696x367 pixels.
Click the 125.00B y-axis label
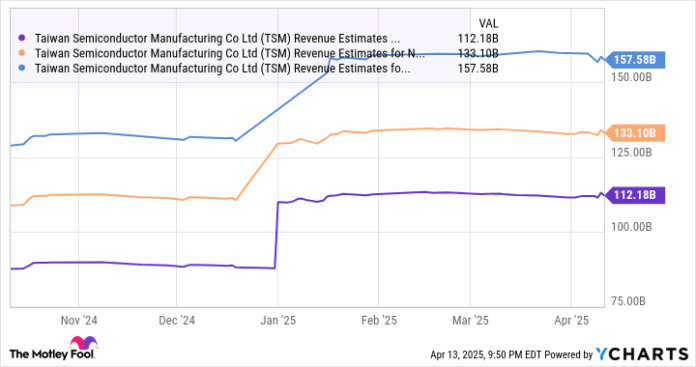[631, 152]
